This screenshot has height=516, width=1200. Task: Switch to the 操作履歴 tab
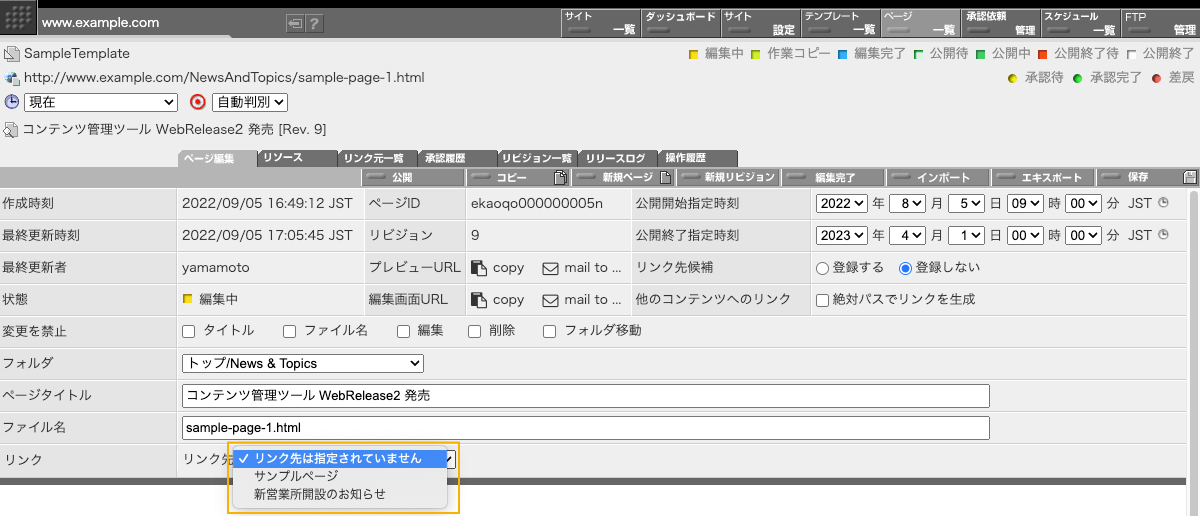[x=698, y=158]
